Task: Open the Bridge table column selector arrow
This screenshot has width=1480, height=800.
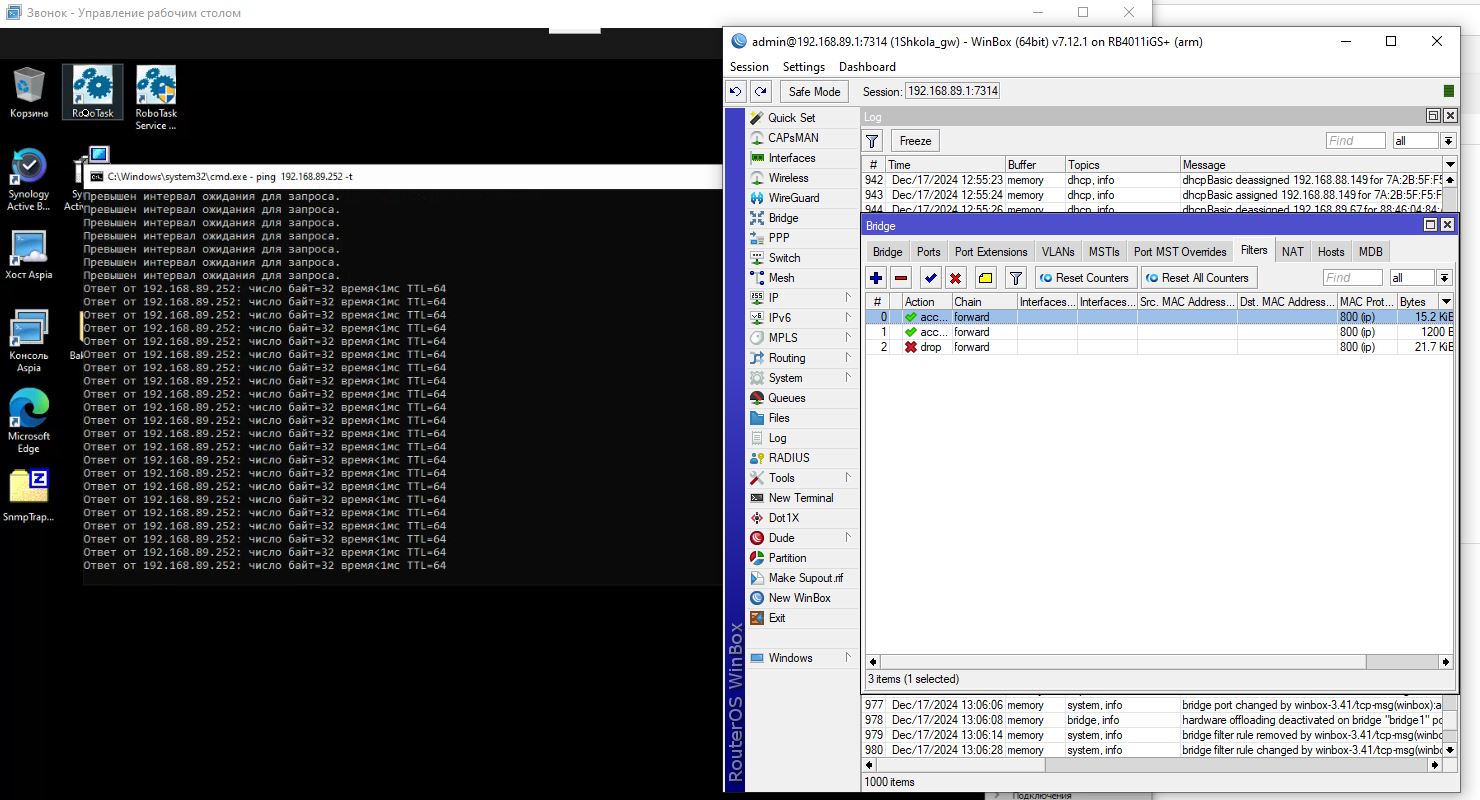Action: 1446,302
